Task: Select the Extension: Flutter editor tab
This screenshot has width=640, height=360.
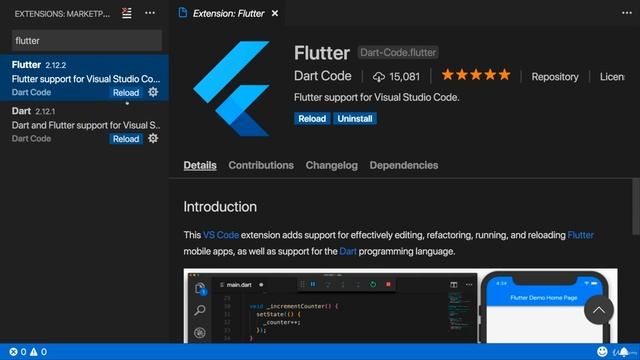Action: tap(228, 13)
